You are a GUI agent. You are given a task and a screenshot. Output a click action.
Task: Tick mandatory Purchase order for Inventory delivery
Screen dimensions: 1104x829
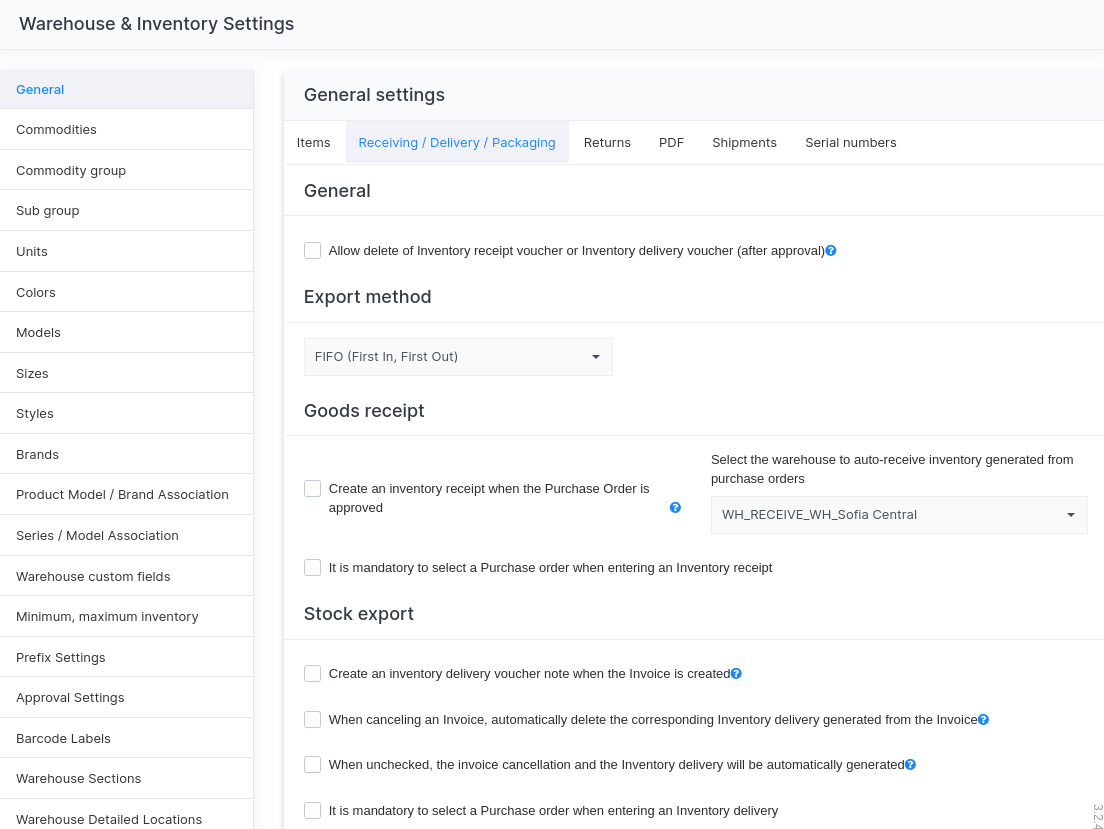(x=313, y=811)
